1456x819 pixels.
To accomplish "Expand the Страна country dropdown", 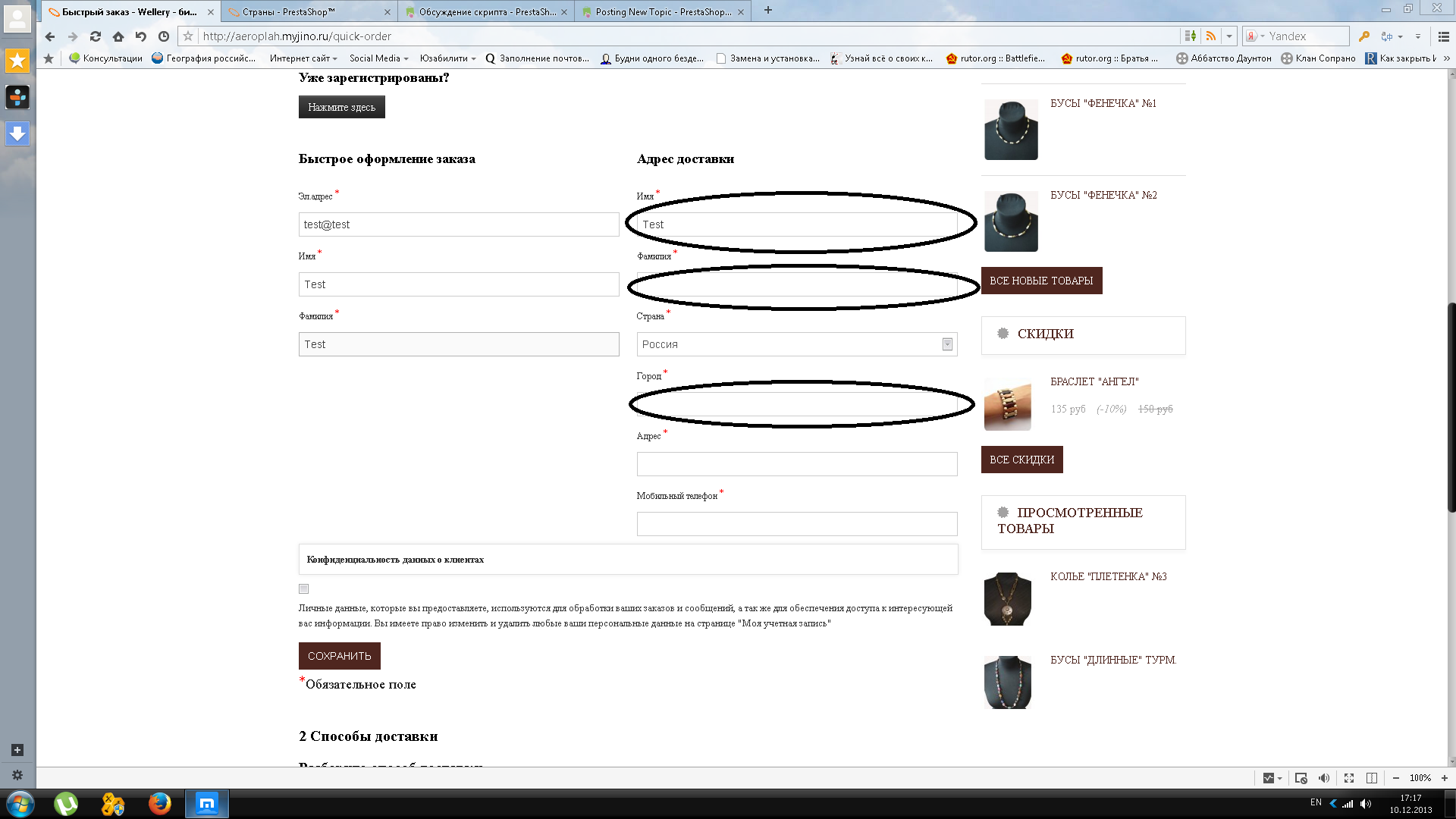I will pyautogui.click(x=947, y=344).
